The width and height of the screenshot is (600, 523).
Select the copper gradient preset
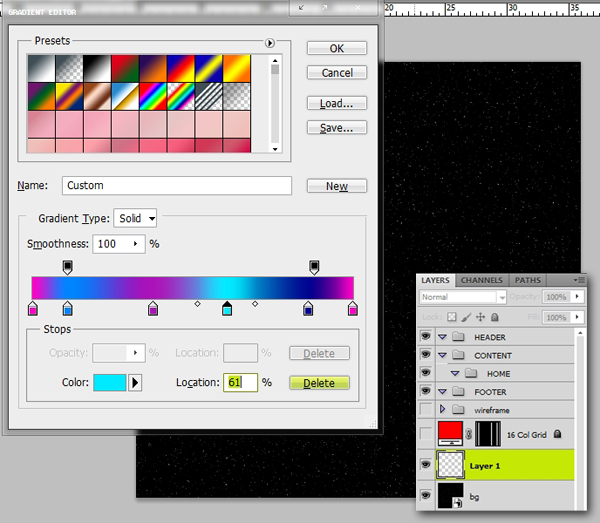tap(97, 96)
